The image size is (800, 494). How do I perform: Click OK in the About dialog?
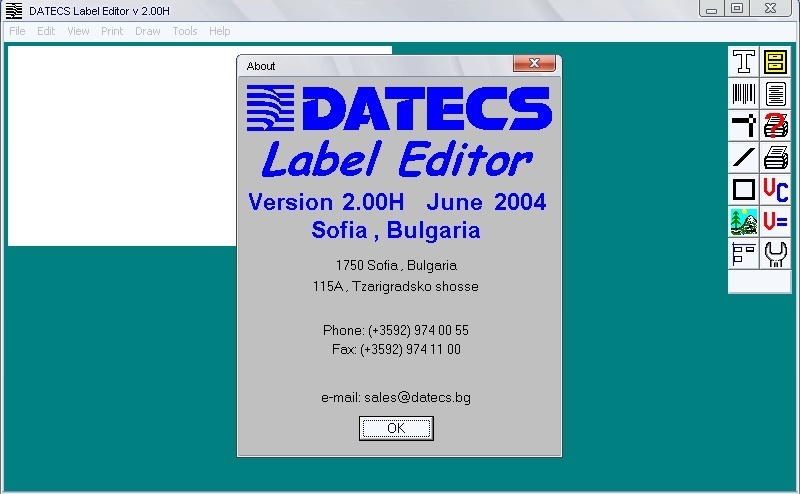click(396, 428)
